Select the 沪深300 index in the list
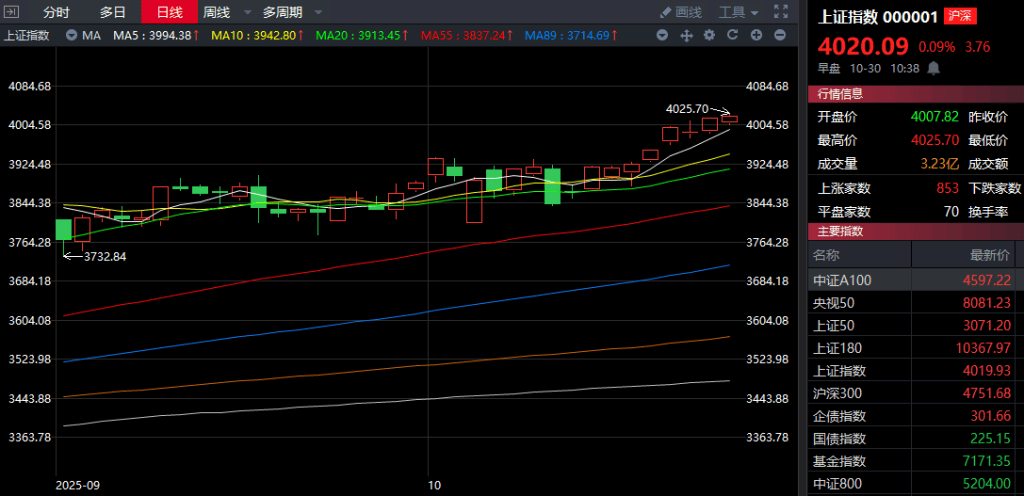 click(x=915, y=393)
